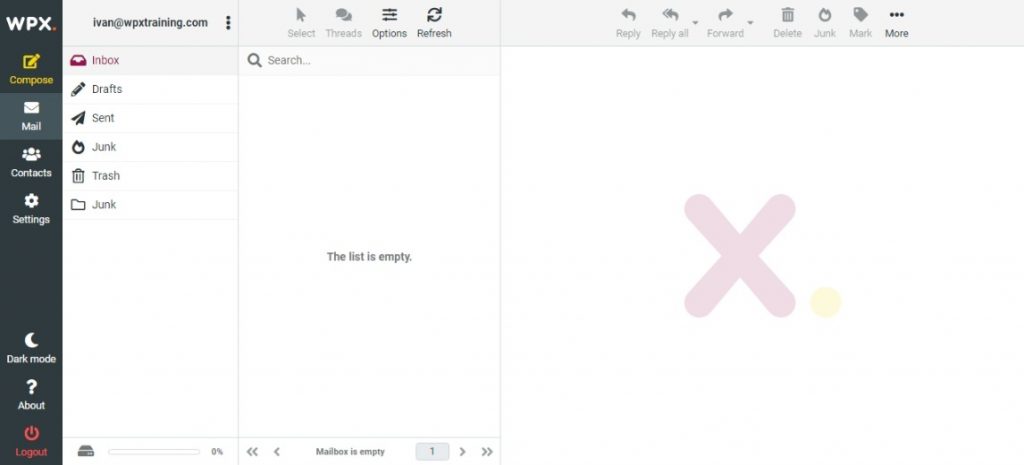Image resolution: width=1024 pixels, height=465 pixels.
Task: Expand the Reply all dropdown arrow
Action: point(695,23)
